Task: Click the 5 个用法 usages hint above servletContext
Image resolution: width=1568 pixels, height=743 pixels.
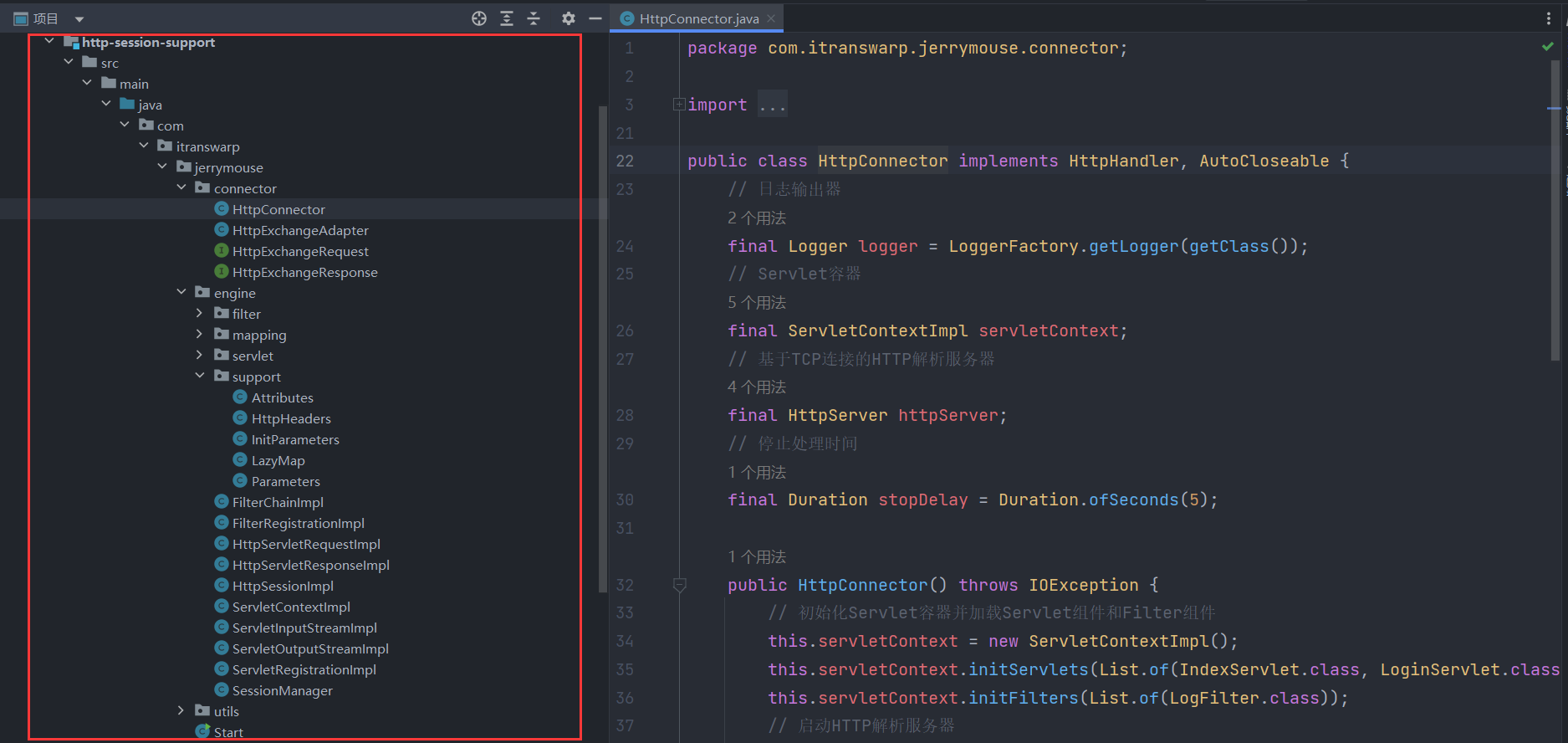Action: tap(757, 302)
